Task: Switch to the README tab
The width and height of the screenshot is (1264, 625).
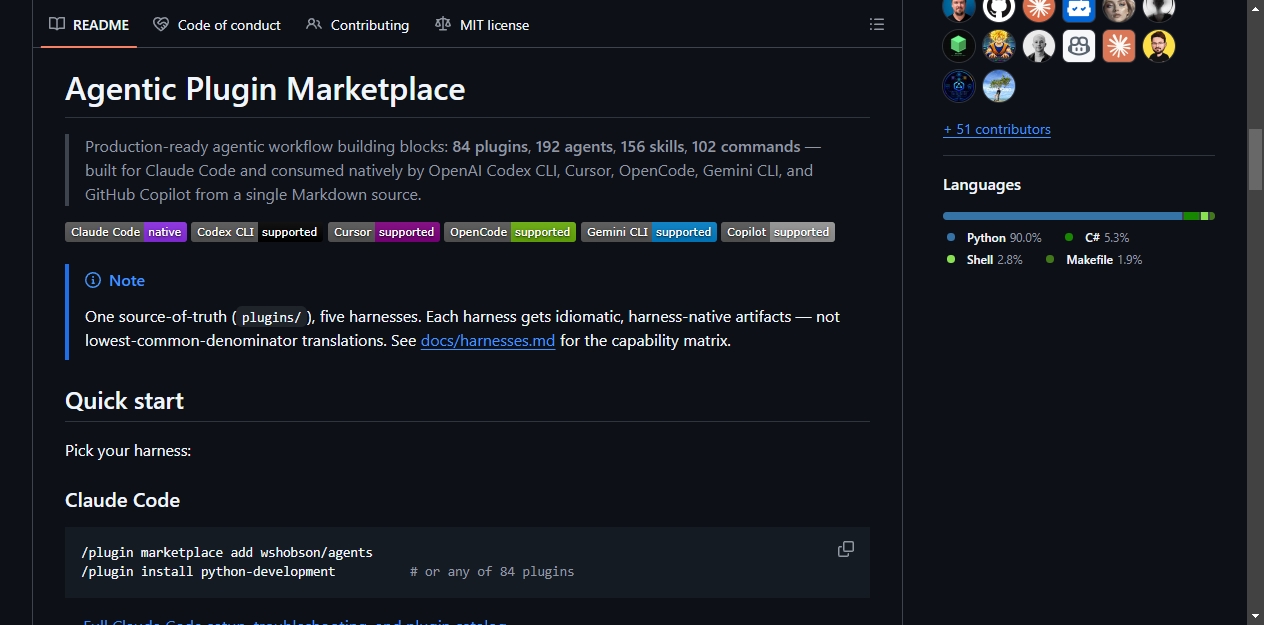Action: click(x=89, y=24)
